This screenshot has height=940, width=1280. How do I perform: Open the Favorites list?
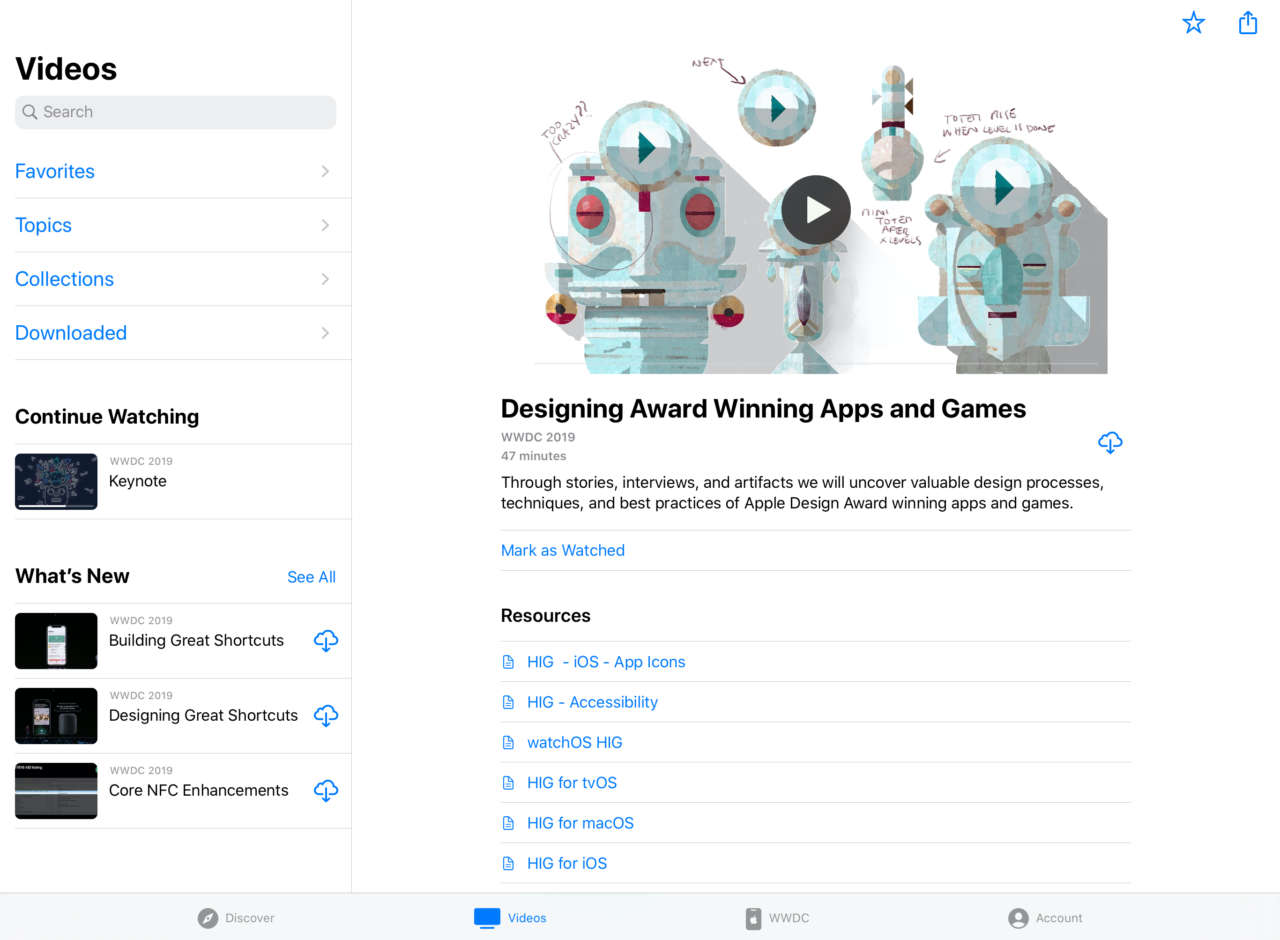coord(183,171)
